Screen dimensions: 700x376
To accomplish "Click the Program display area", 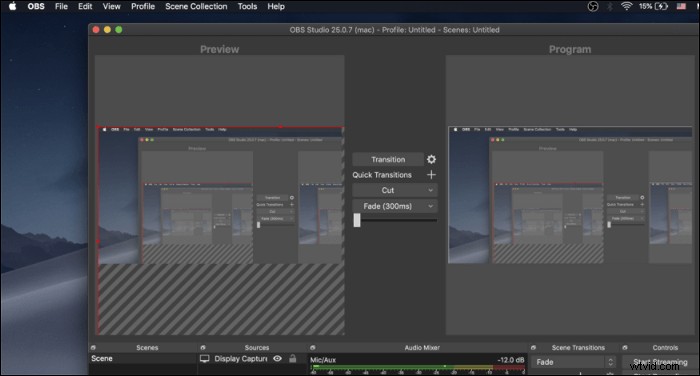I will coord(570,195).
